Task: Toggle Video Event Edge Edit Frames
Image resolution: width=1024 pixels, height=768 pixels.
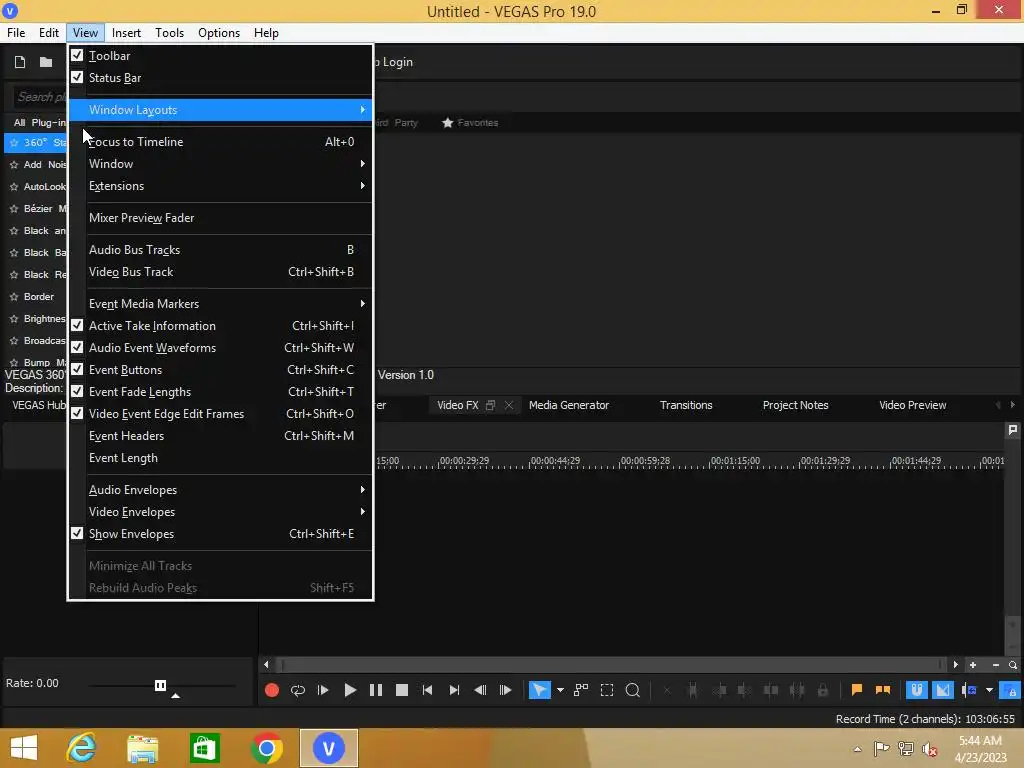Action: coord(220,414)
